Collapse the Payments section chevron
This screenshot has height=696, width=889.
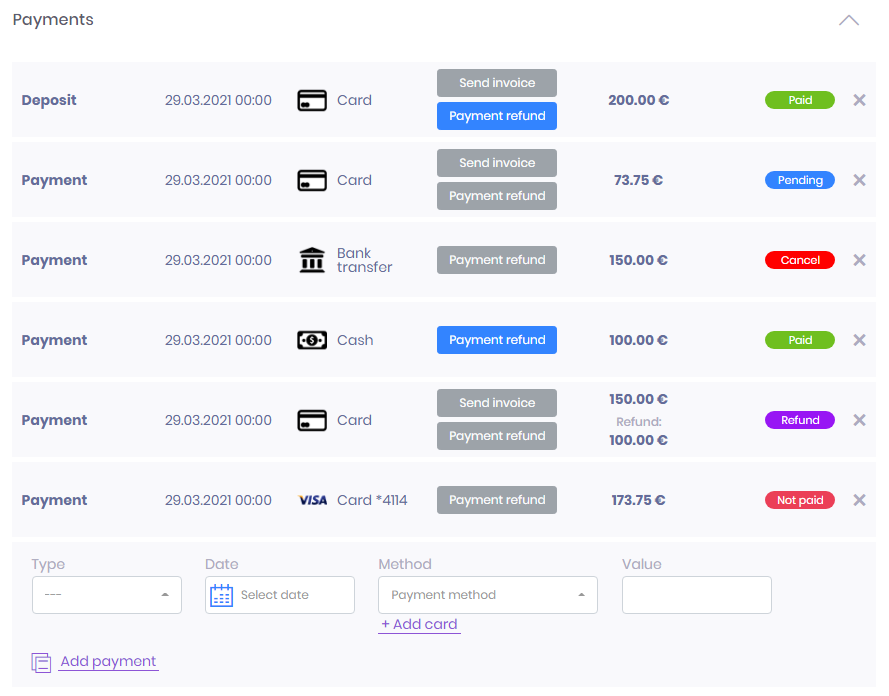[x=849, y=20]
